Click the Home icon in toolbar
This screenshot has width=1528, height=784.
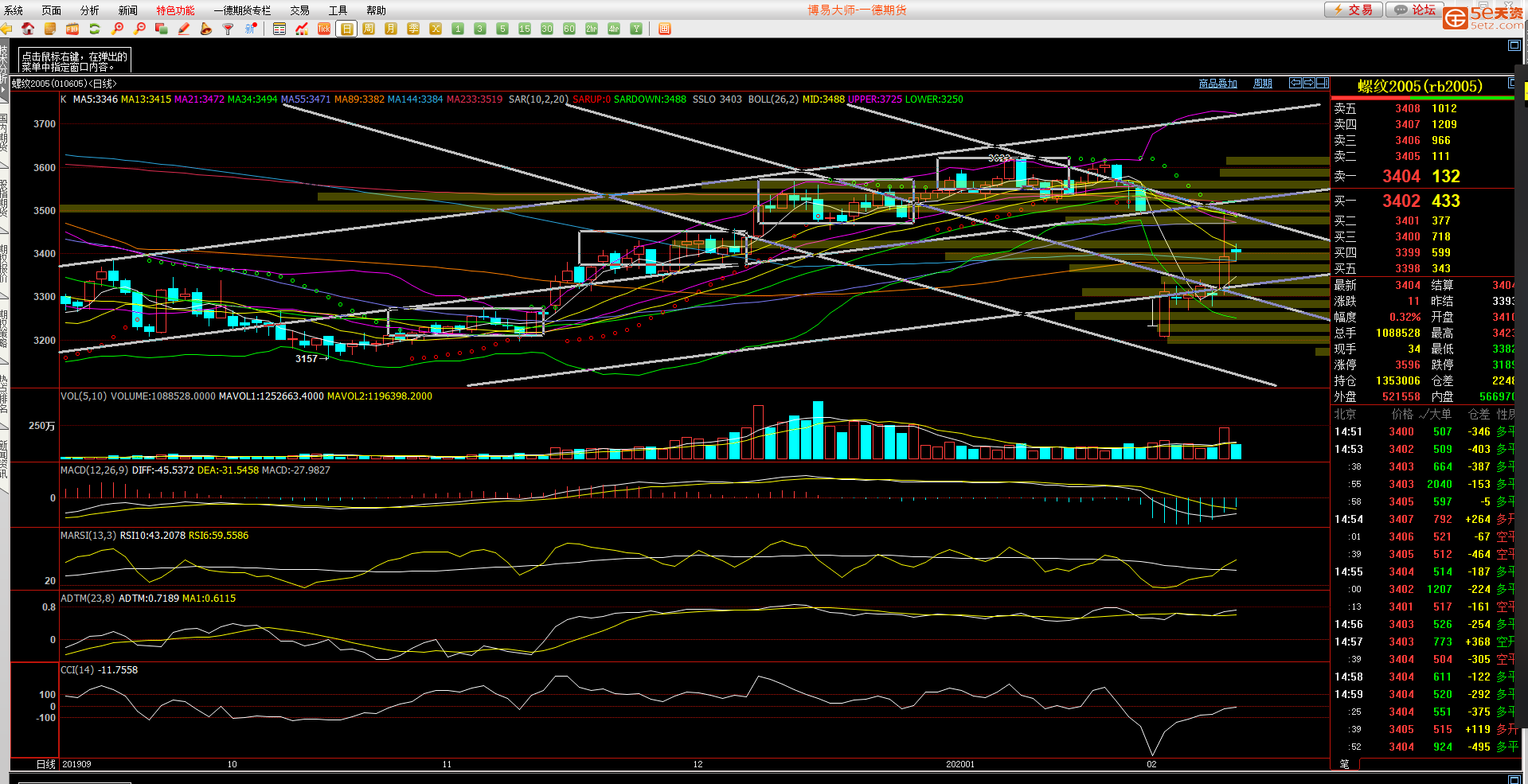[28, 29]
